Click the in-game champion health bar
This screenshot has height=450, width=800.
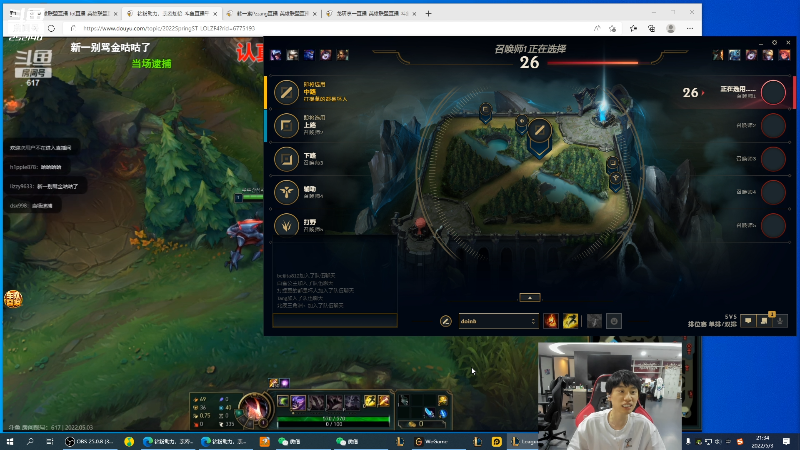tap(333, 418)
